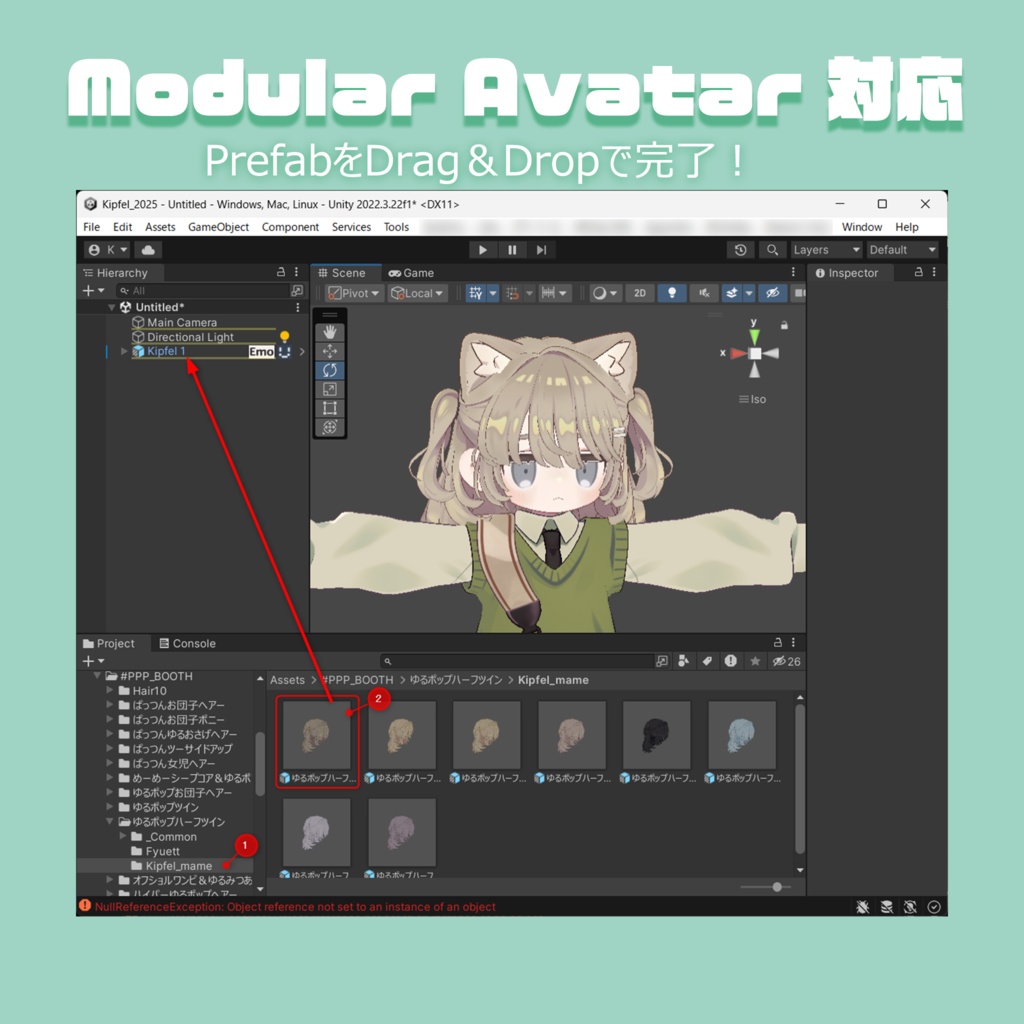This screenshot has width=1024, height=1024.
Task: Open the File menu
Action: 91,227
